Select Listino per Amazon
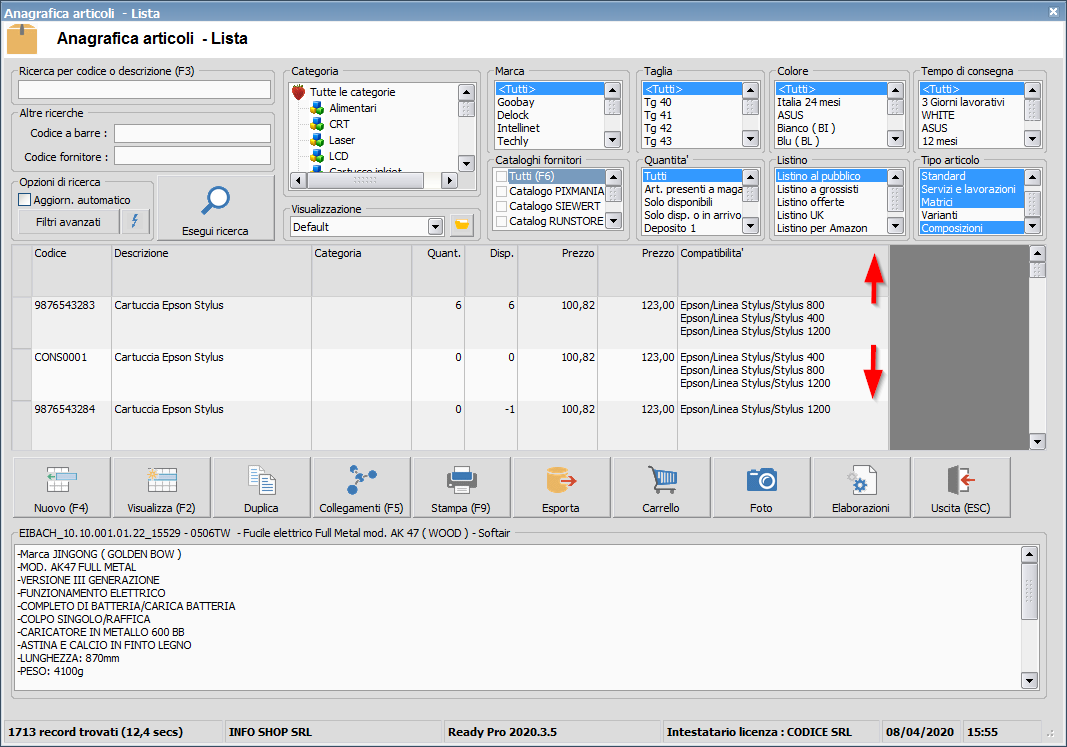Image resolution: width=1067 pixels, height=747 pixels. coord(822,228)
